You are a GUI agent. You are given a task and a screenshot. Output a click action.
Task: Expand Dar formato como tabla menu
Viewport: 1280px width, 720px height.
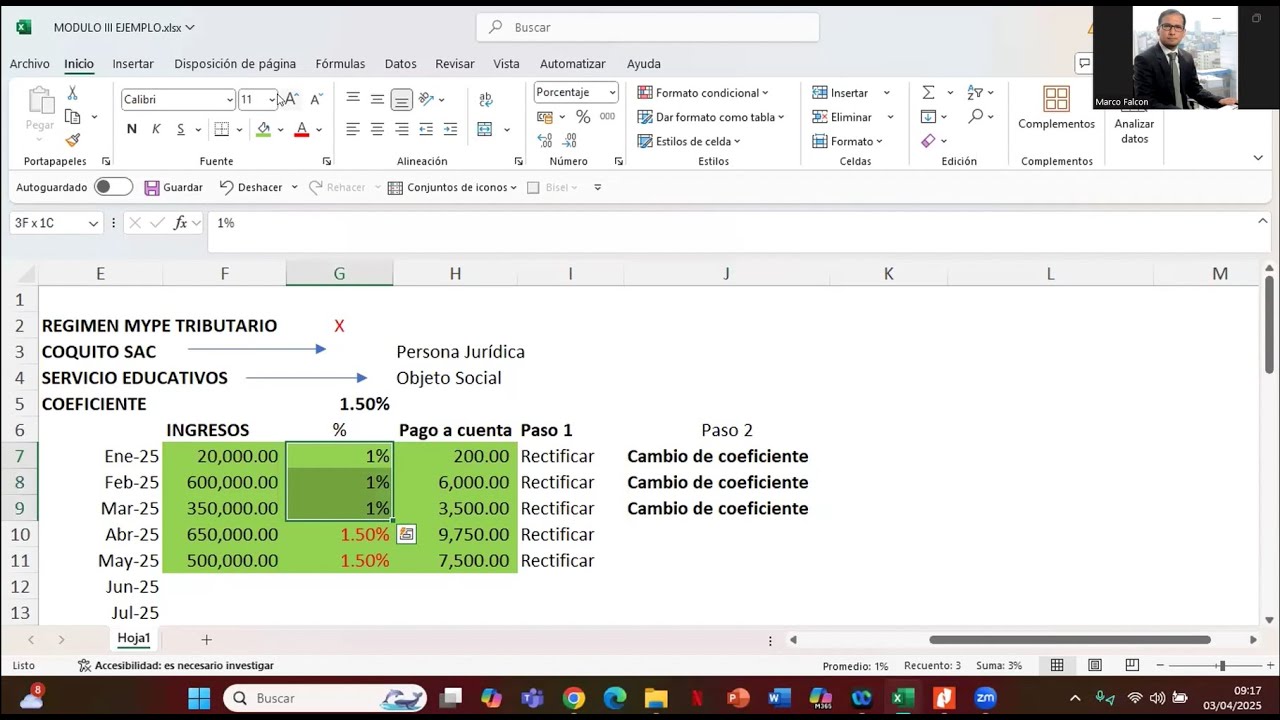pos(711,117)
